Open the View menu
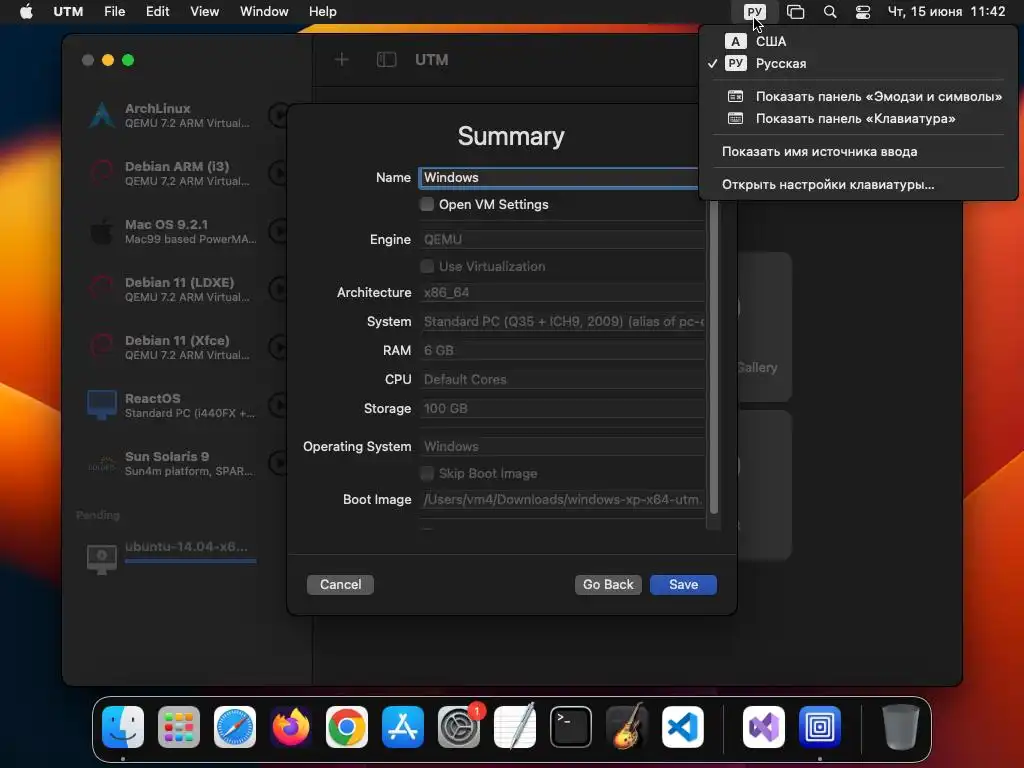Image resolution: width=1024 pixels, height=768 pixels. (204, 12)
